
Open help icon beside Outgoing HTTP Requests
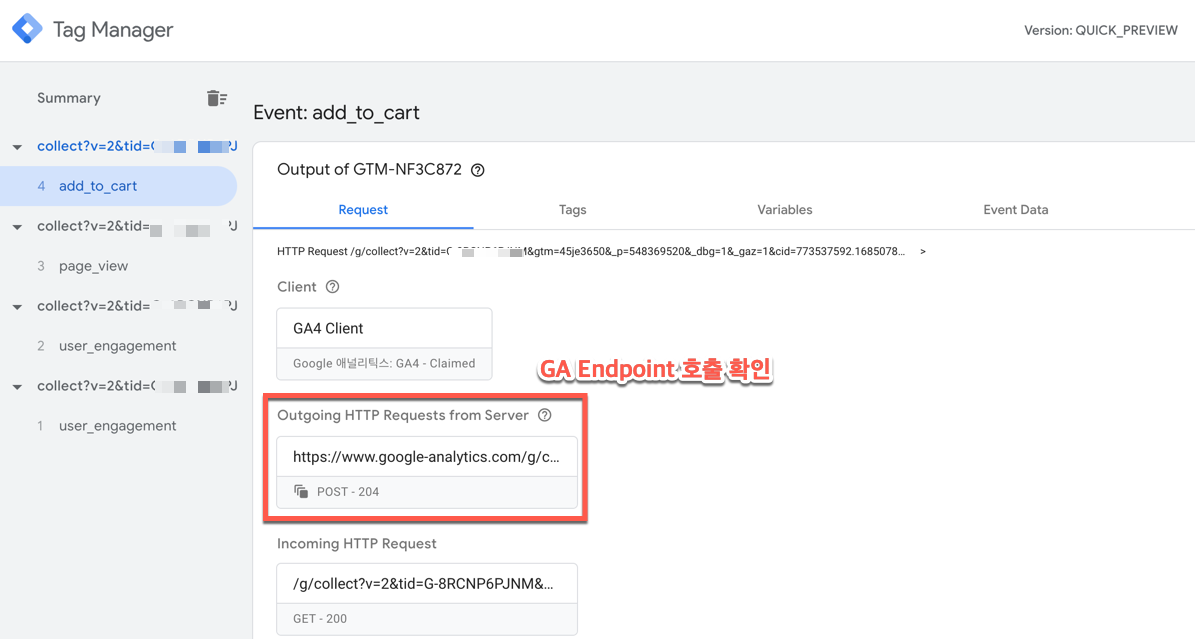(x=544, y=415)
